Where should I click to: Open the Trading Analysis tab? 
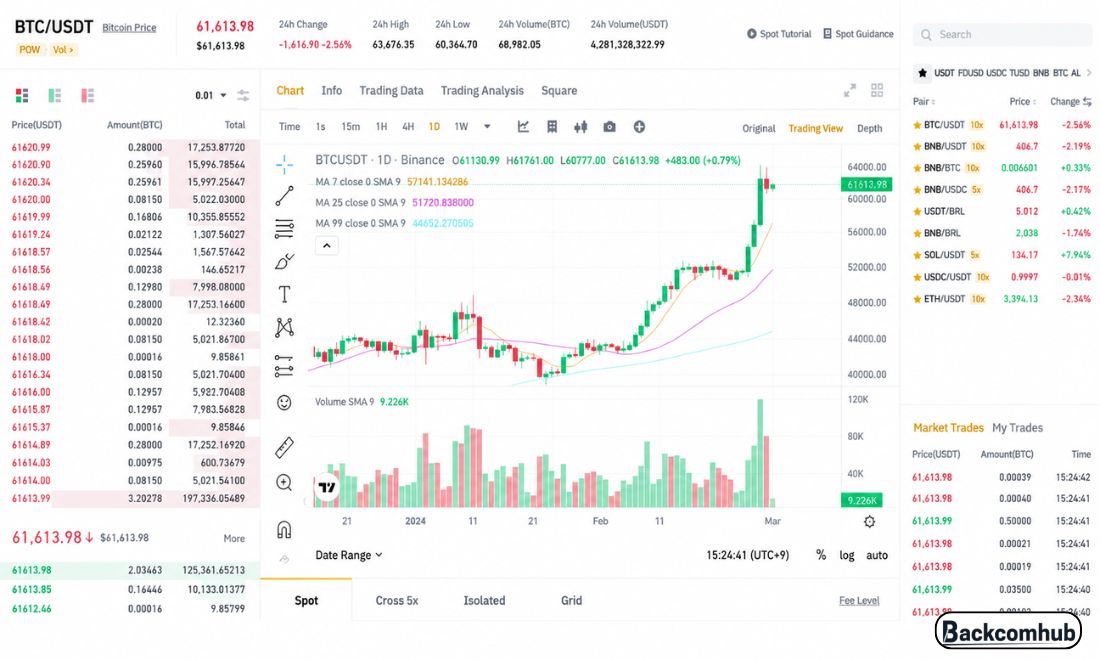pos(482,90)
